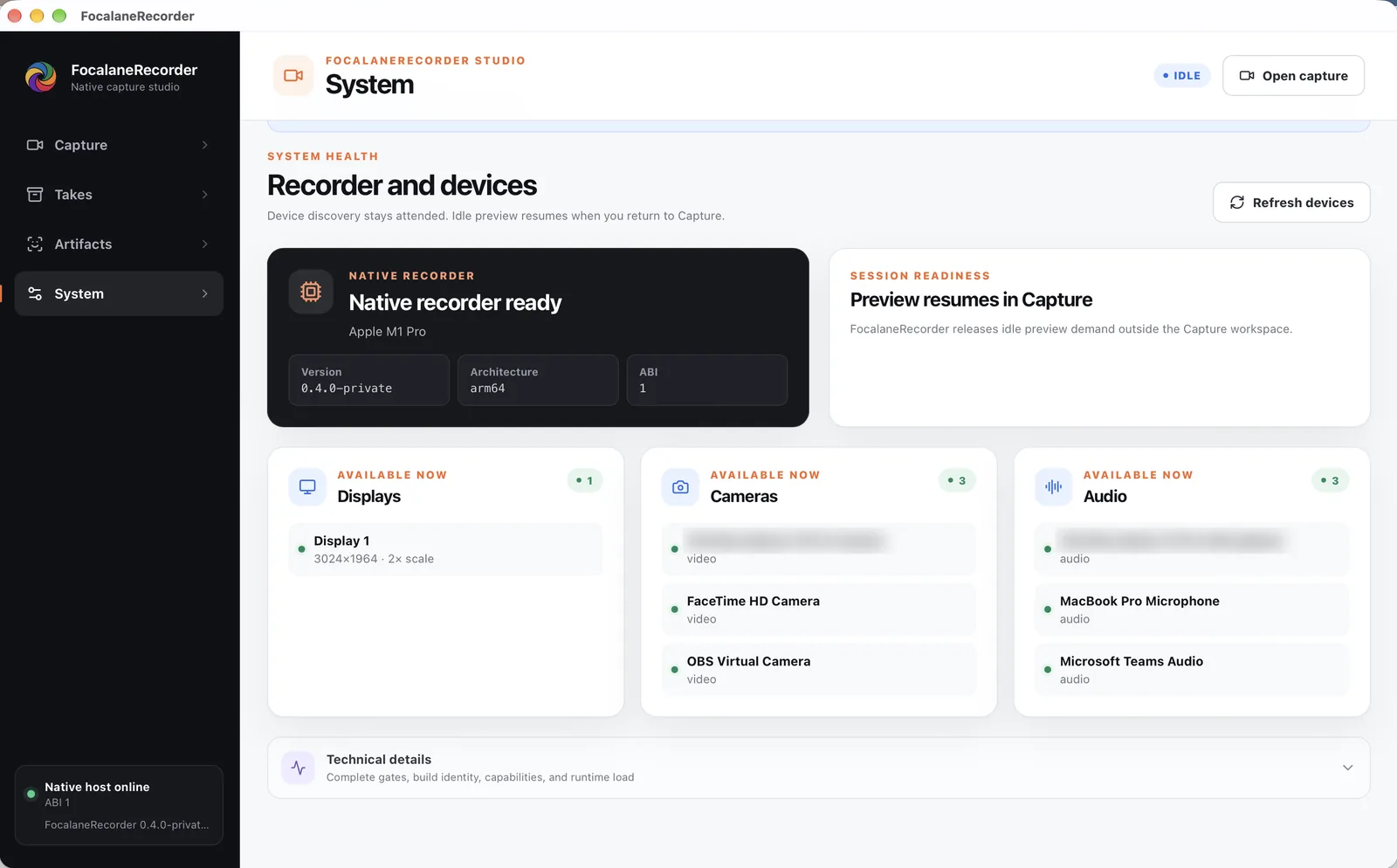Click the waveform icon in Audio card
Screen dimensions: 1397x868
(x=1054, y=487)
